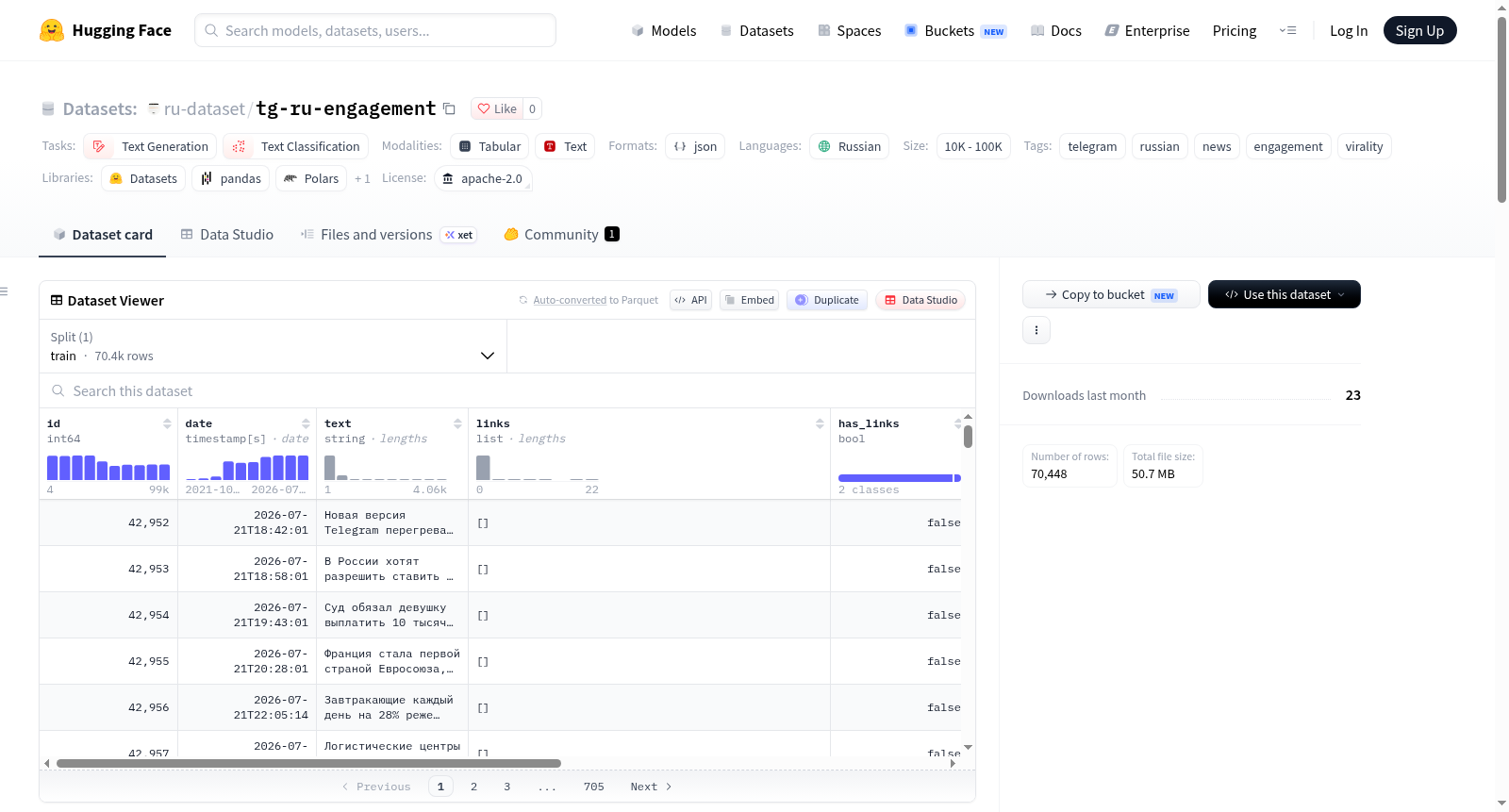The height and width of the screenshot is (812, 1509).
Task: Open Buckets in the top navigation
Action: coord(955,30)
